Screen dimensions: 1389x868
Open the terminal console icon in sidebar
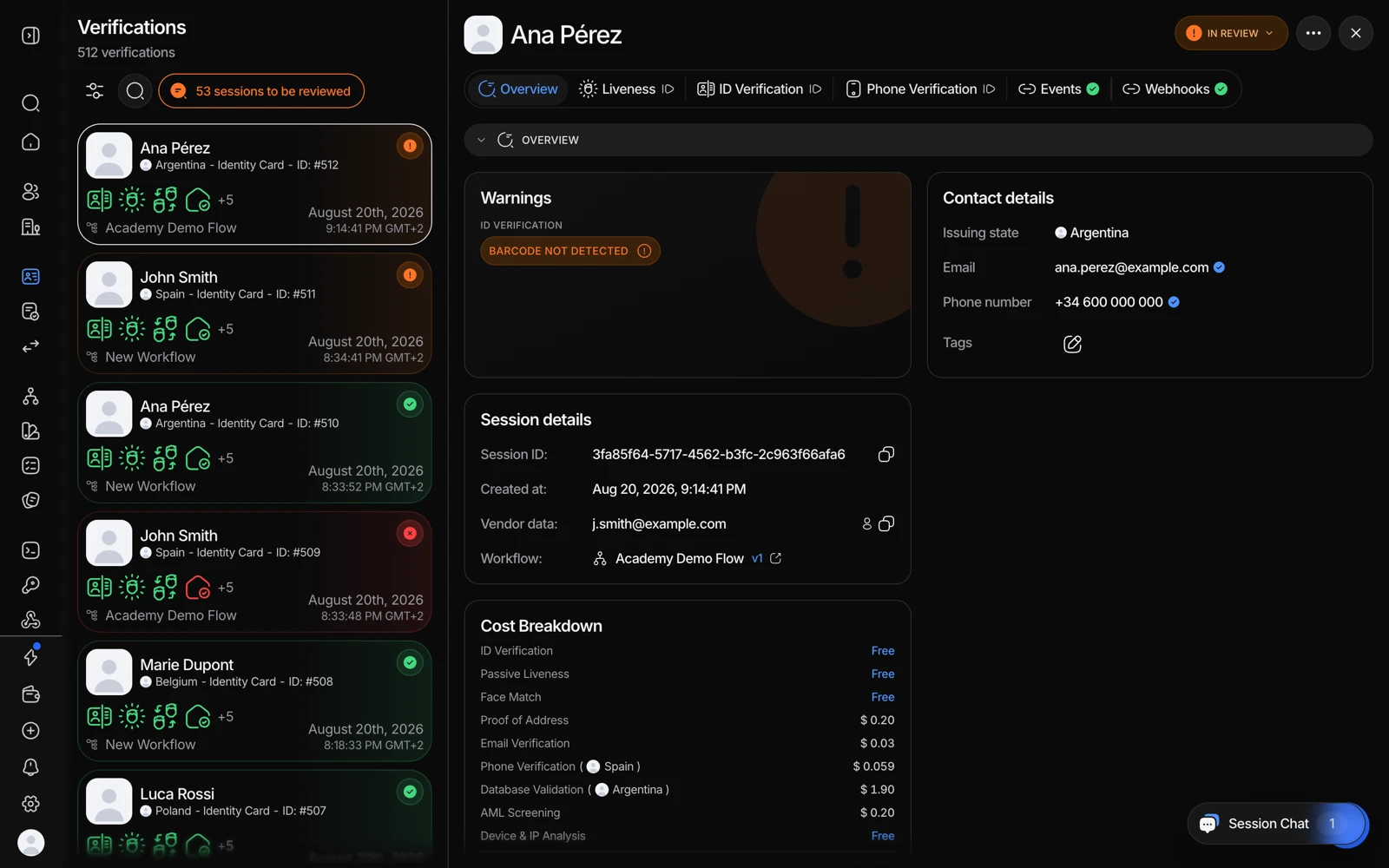point(30,550)
